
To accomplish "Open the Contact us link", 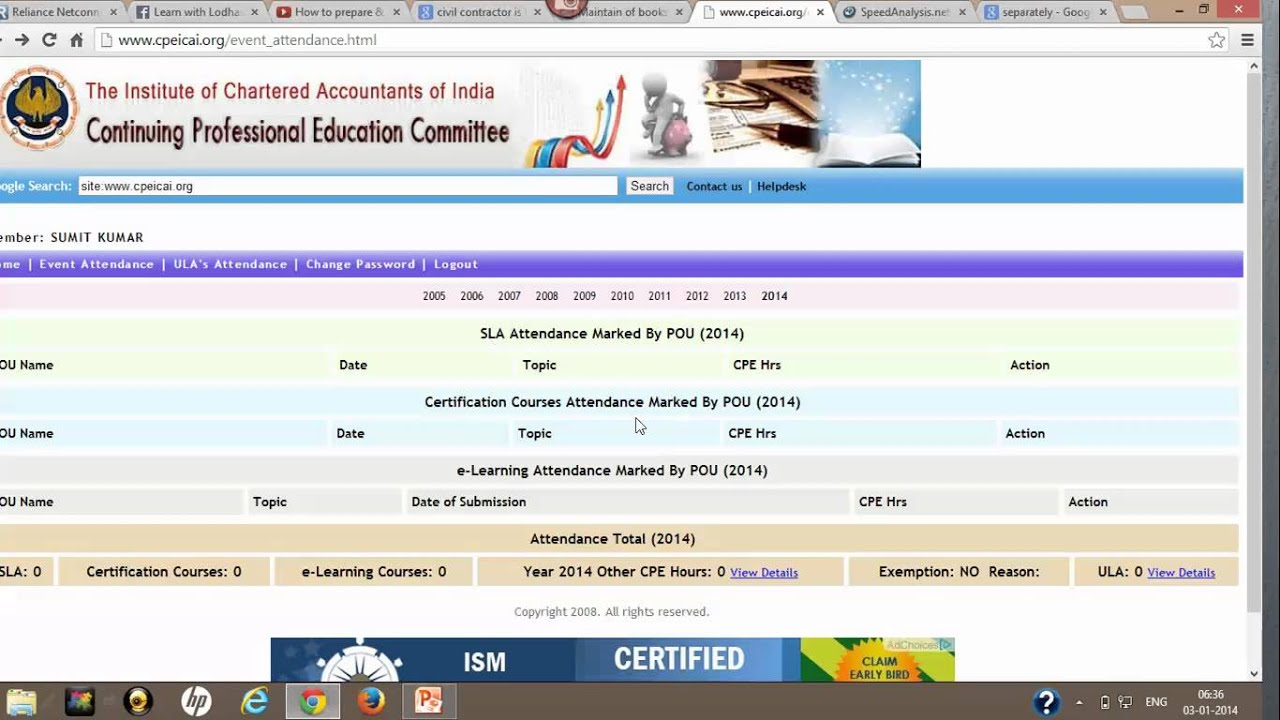I will 714,187.
